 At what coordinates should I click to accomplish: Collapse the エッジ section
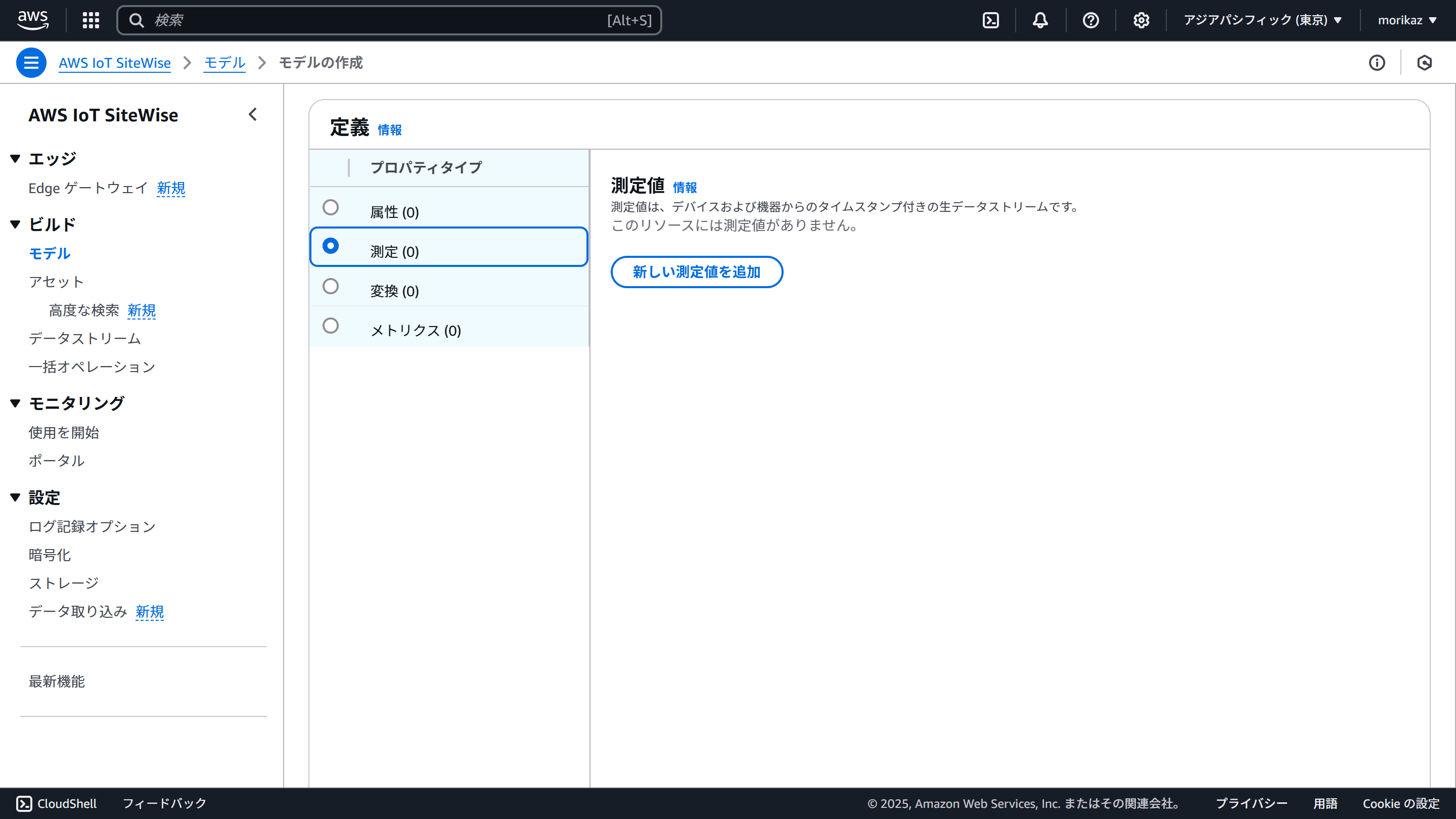click(x=16, y=159)
